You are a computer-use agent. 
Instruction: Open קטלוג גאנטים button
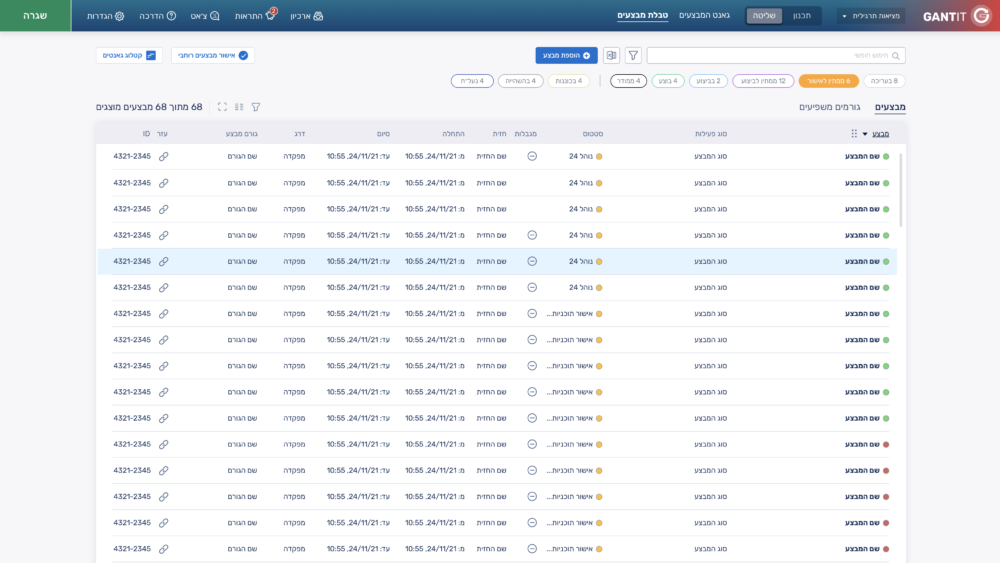pos(129,55)
